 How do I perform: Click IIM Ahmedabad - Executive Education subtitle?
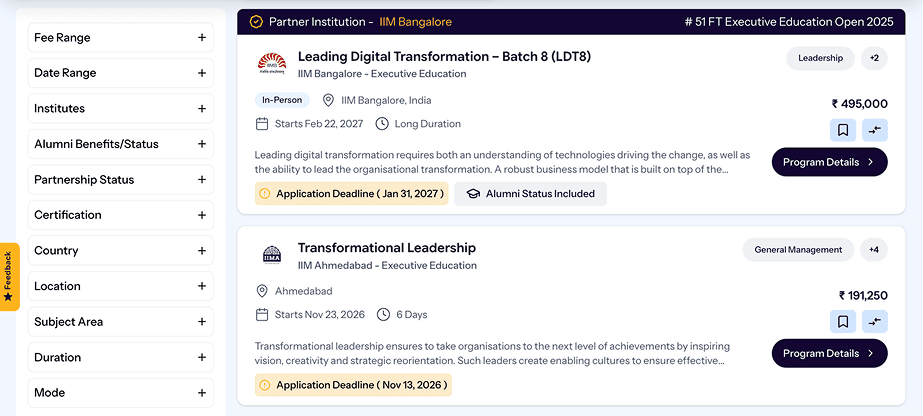(x=387, y=265)
